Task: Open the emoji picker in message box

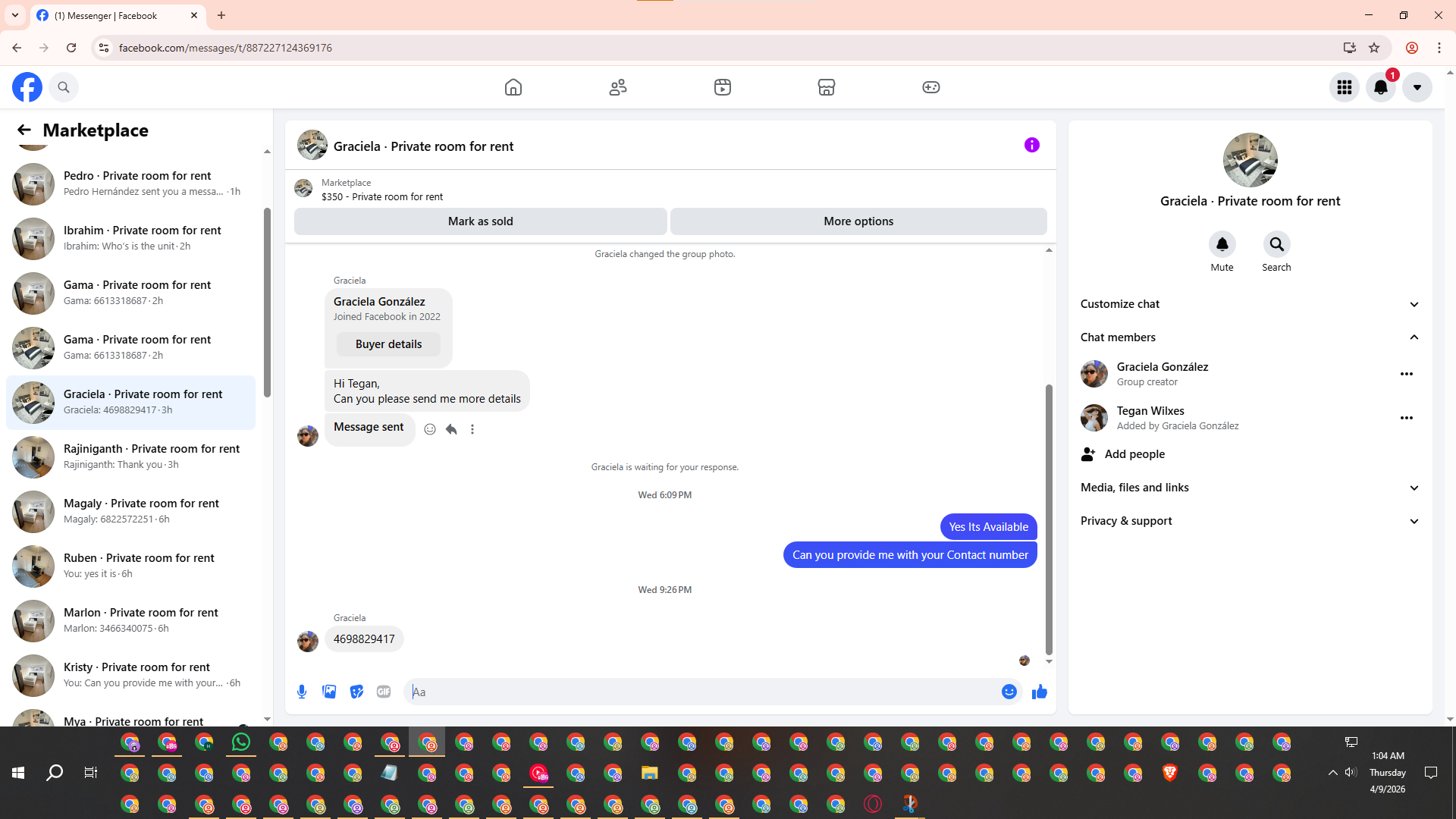Action: click(1009, 692)
